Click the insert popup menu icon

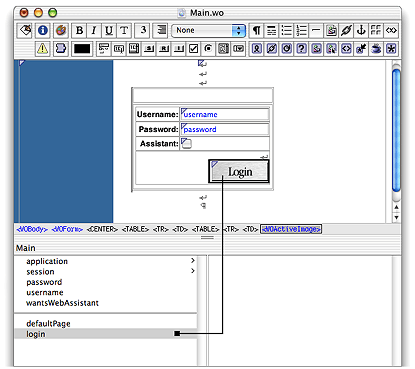pos(238,49)
